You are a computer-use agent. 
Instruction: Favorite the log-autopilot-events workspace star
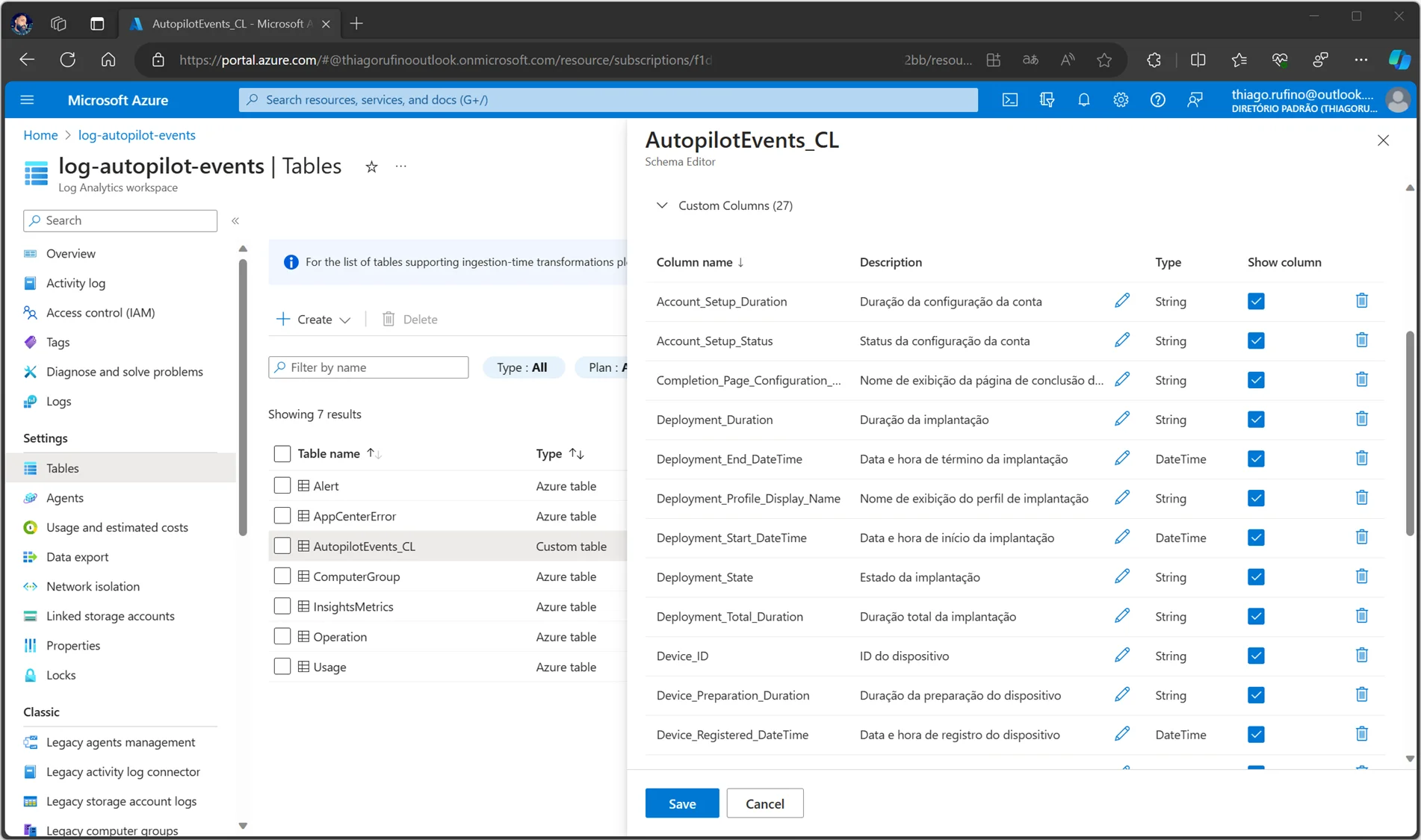pos(371,167)
